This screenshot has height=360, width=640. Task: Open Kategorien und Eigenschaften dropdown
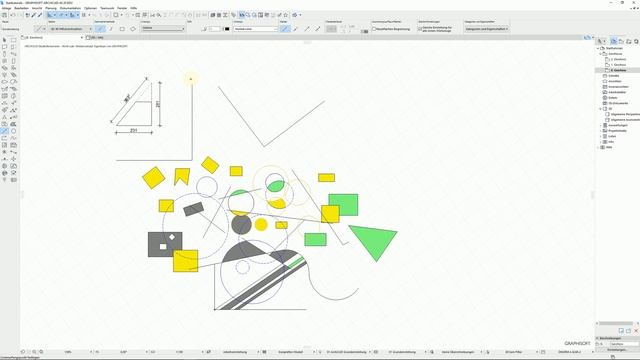pos(487,29)
